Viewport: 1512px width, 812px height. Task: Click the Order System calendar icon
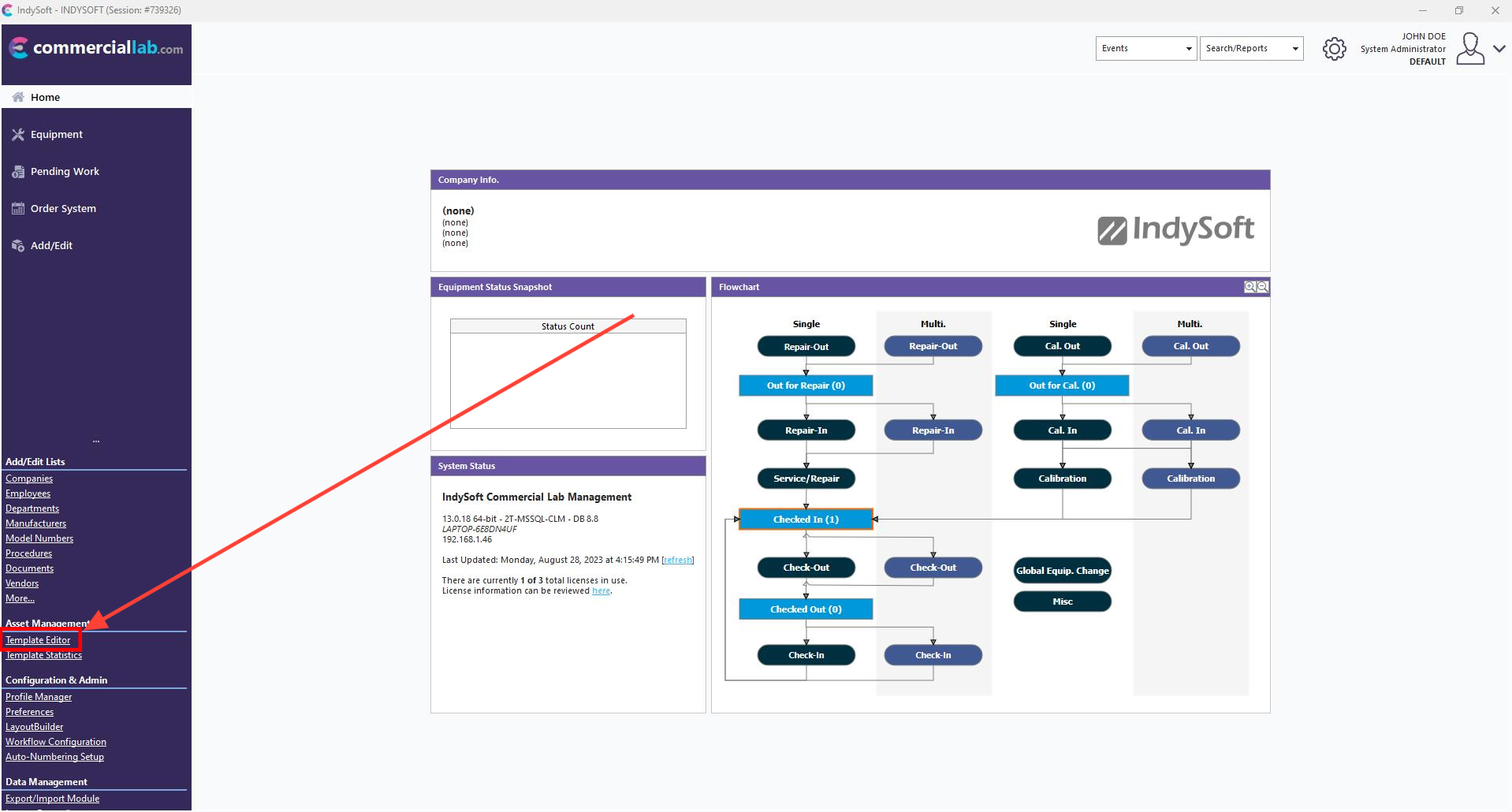18,209
